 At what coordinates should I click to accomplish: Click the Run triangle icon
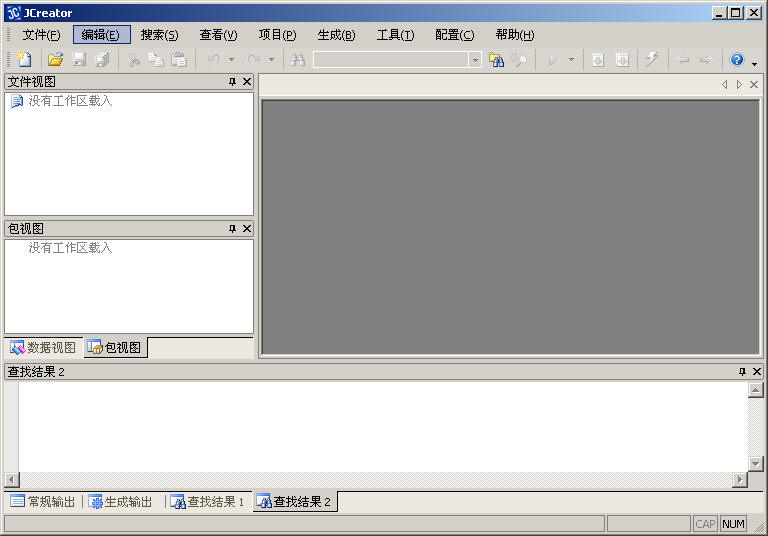point(552,60)
